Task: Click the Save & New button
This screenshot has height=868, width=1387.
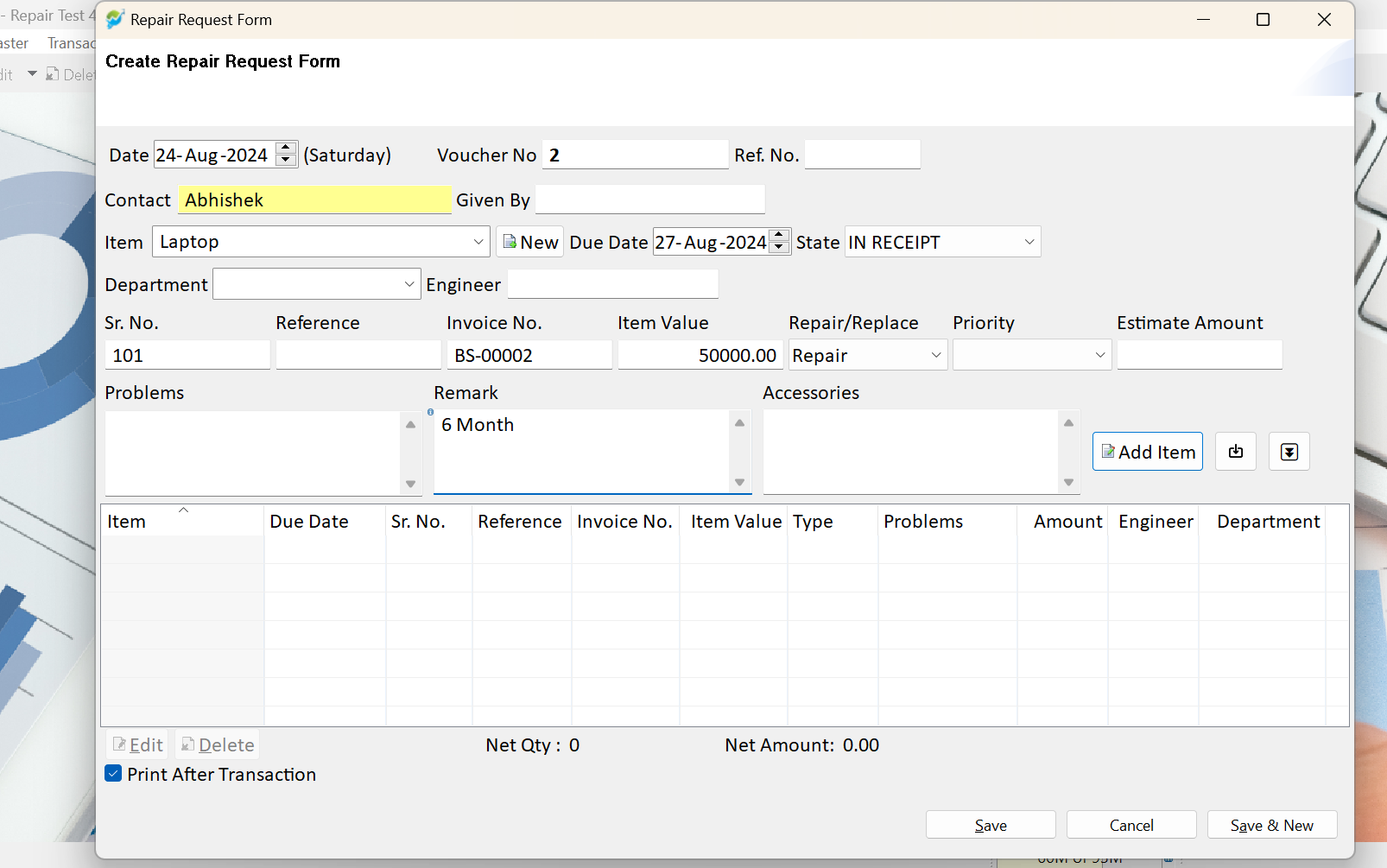Action: click(x=1272, y=825)
